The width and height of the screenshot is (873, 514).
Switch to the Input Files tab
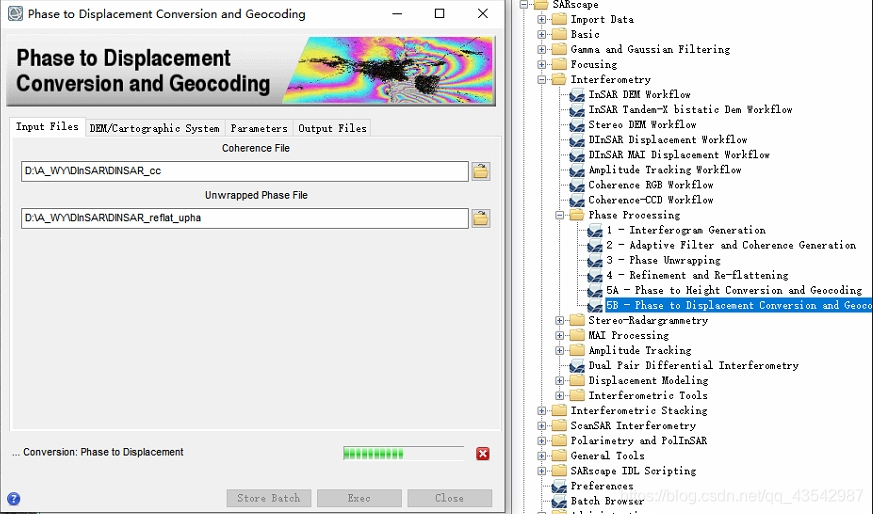pos(47,127)
